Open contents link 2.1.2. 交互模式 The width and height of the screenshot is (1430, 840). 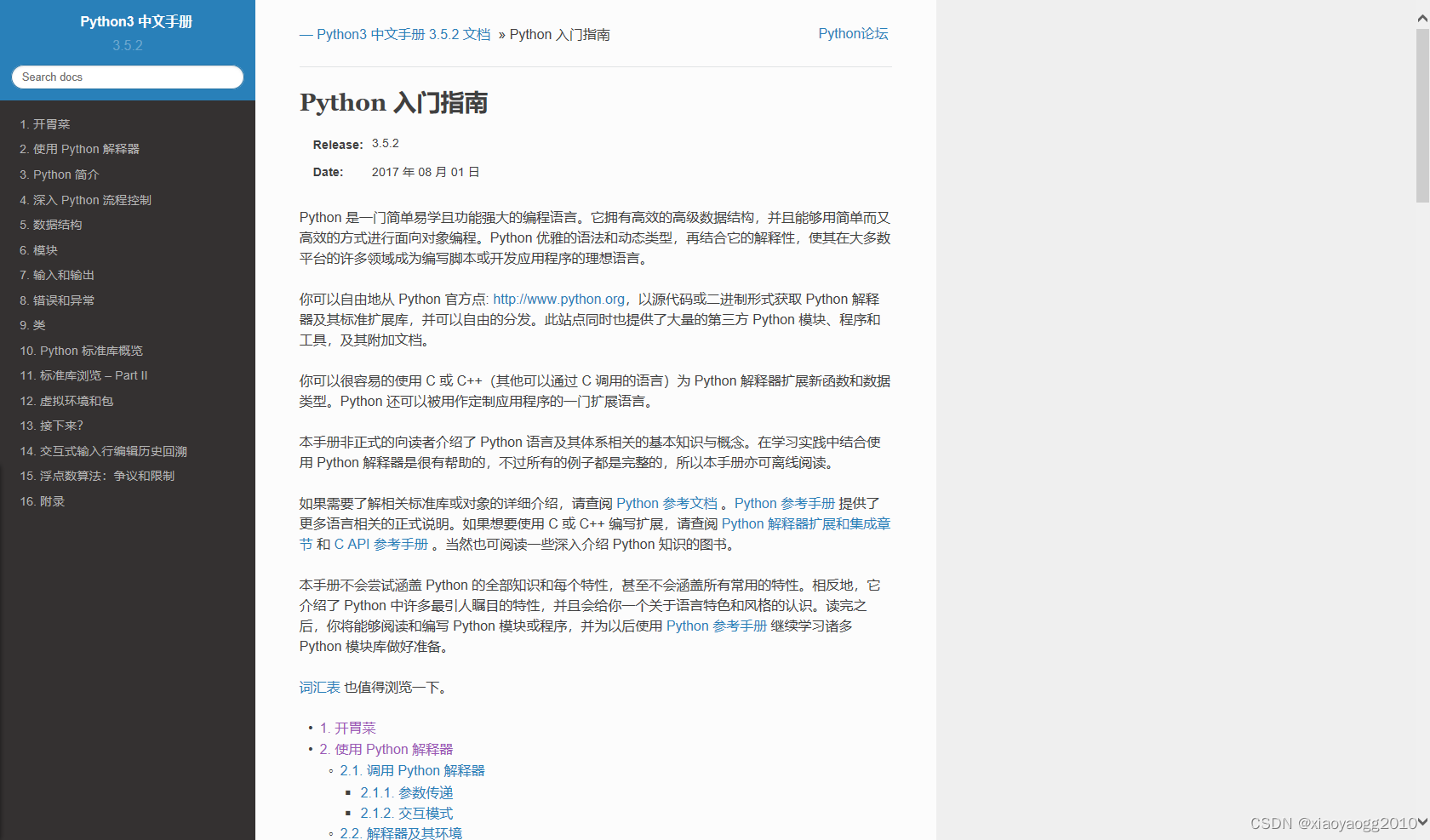coord(407,813)
